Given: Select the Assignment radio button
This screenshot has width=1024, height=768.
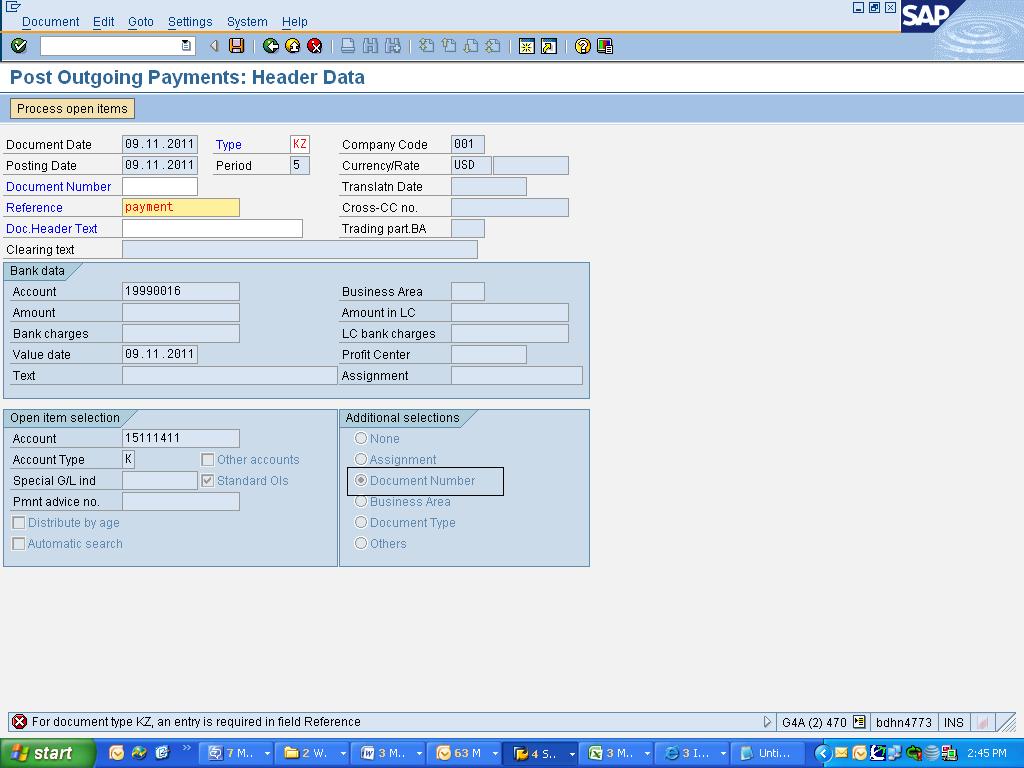Looking at the screenshot, I should pyautogui.click(x=360, y=460).
